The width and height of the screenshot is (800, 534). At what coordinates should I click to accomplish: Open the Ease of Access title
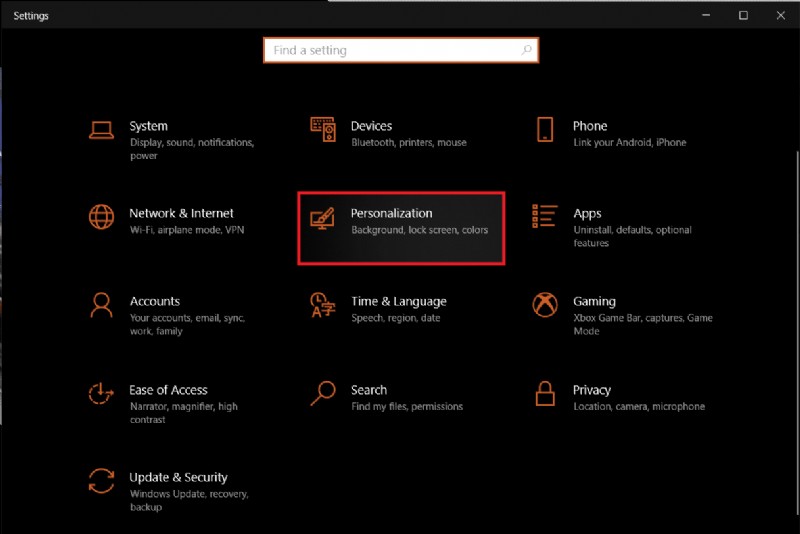click(x=168, y=390)
